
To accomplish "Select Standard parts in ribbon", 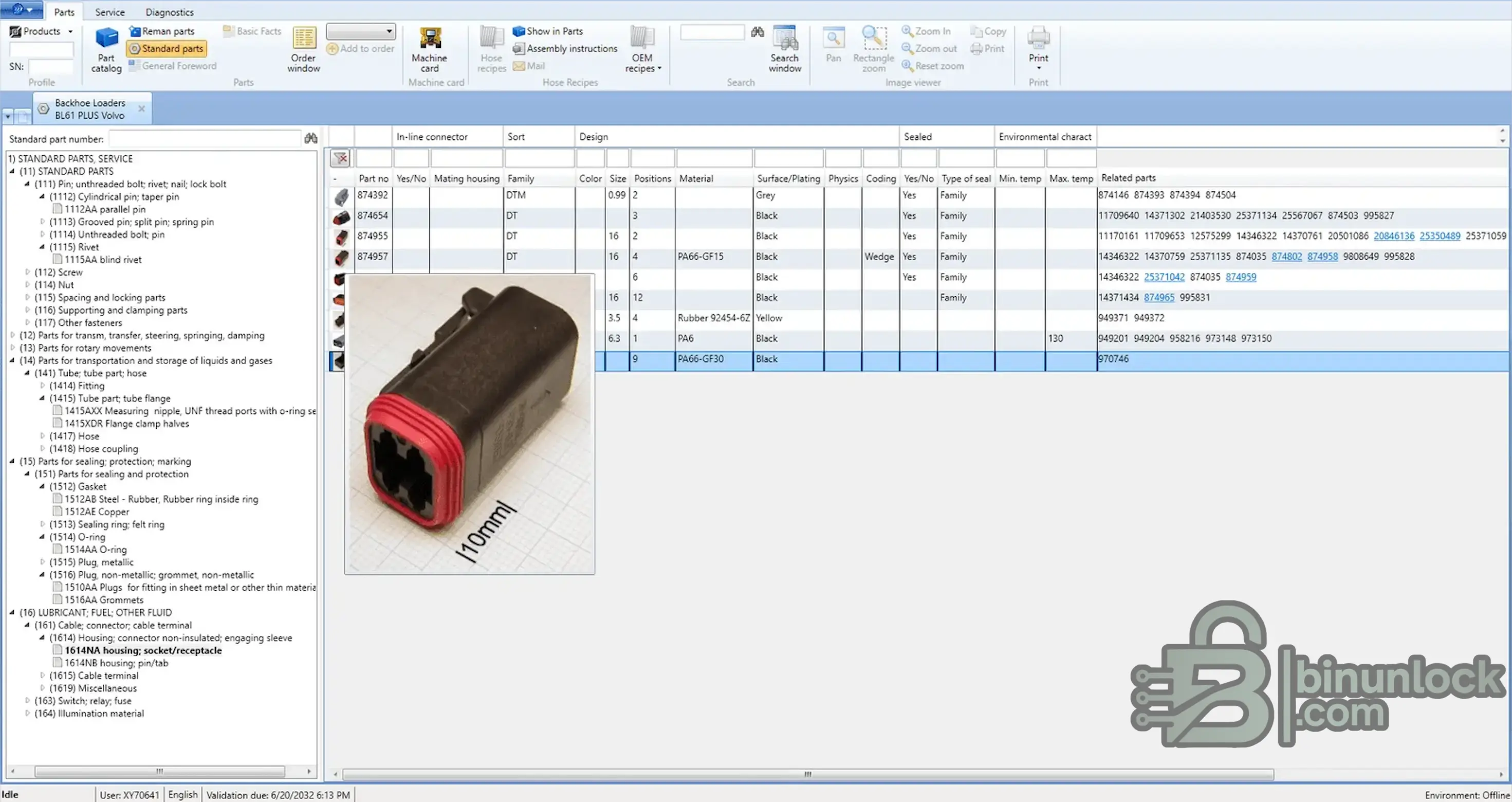I will coord(167,49).
